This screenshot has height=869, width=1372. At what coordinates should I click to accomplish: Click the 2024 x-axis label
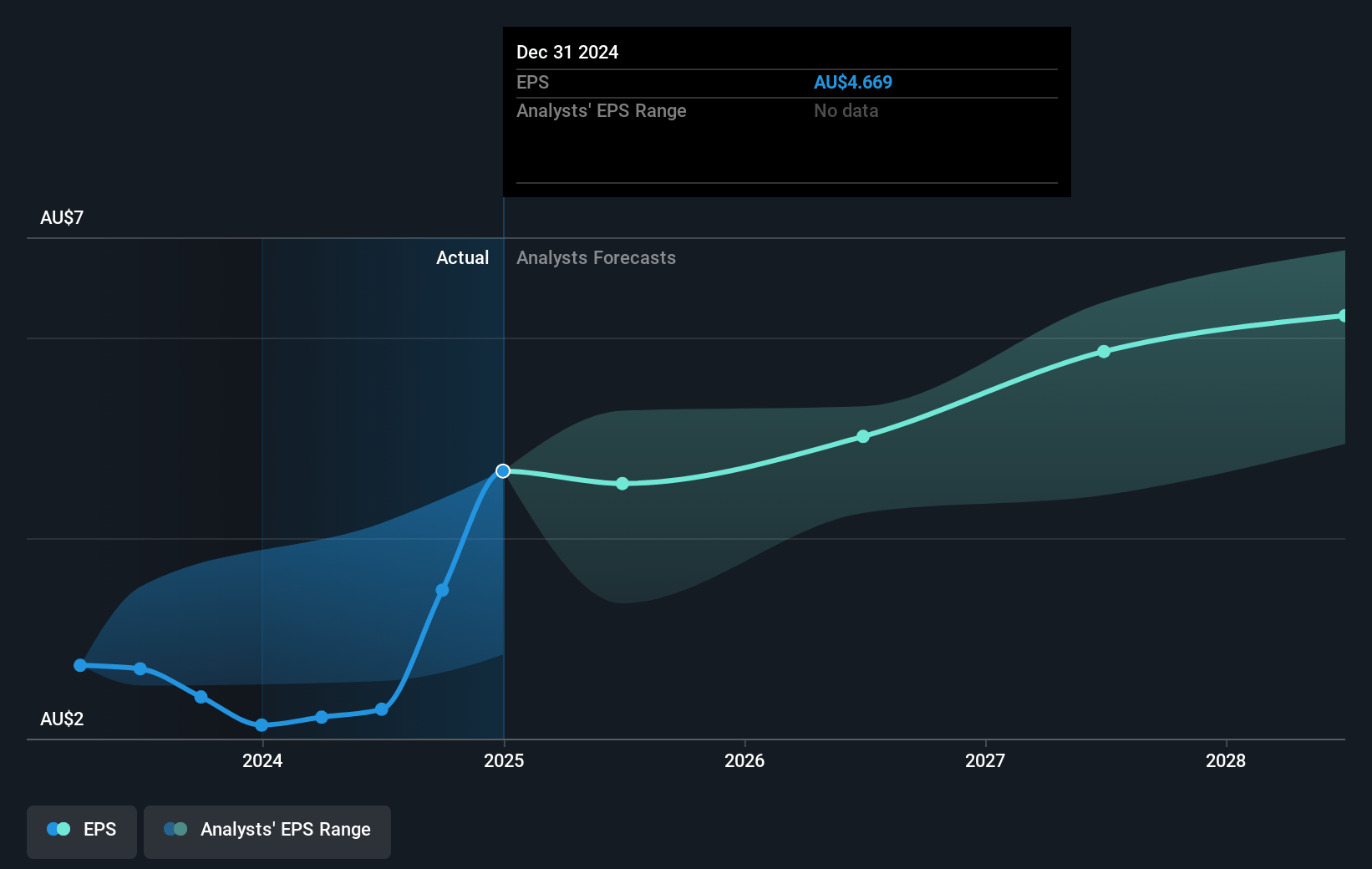[262, 760]
